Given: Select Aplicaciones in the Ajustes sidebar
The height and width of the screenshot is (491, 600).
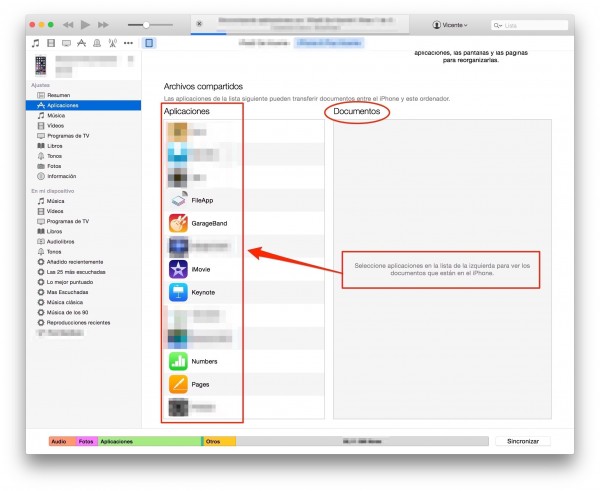Looking at the screenshot, I should coord(83,105).
